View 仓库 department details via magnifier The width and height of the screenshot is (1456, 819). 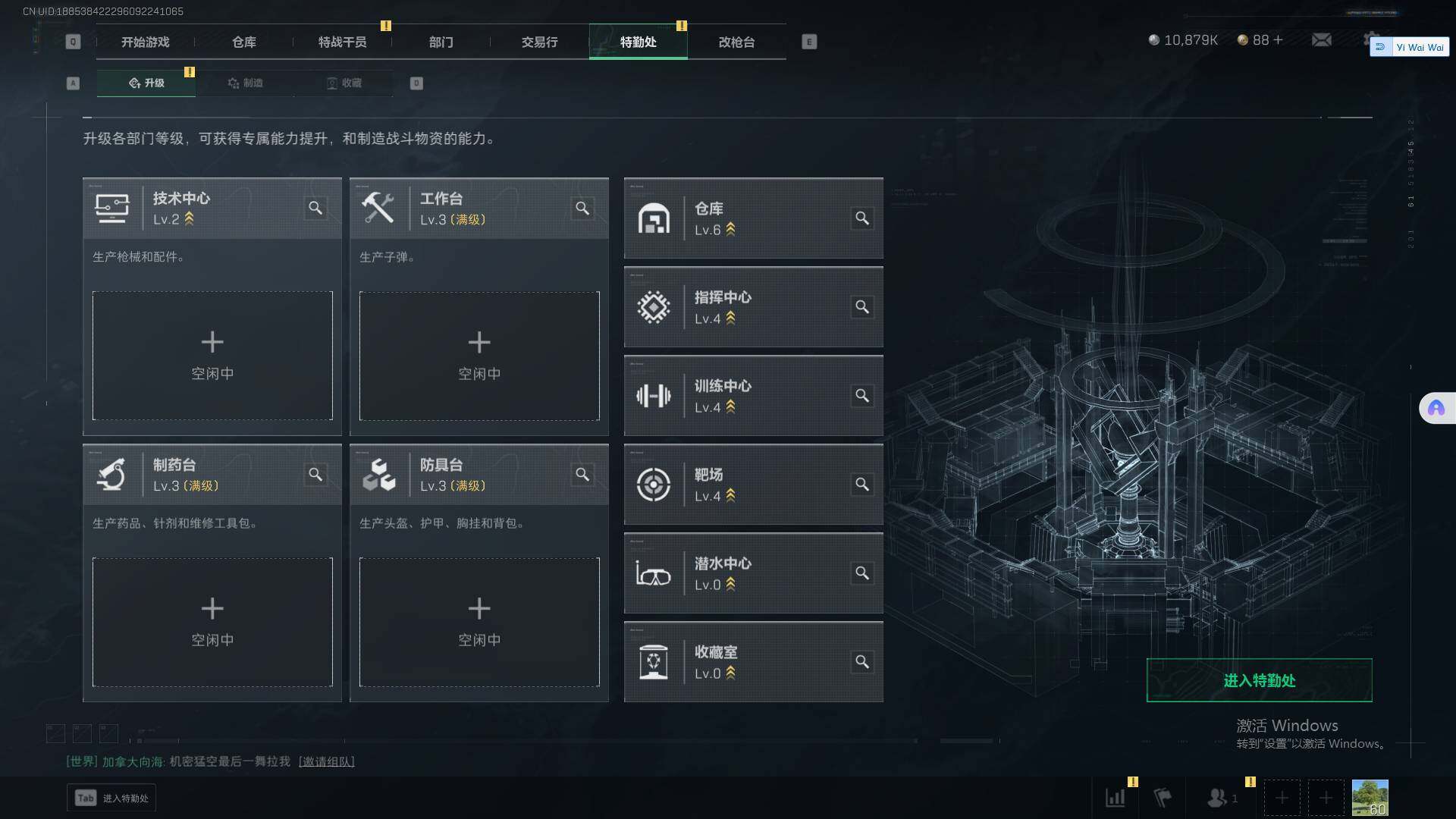click(862, 218)
